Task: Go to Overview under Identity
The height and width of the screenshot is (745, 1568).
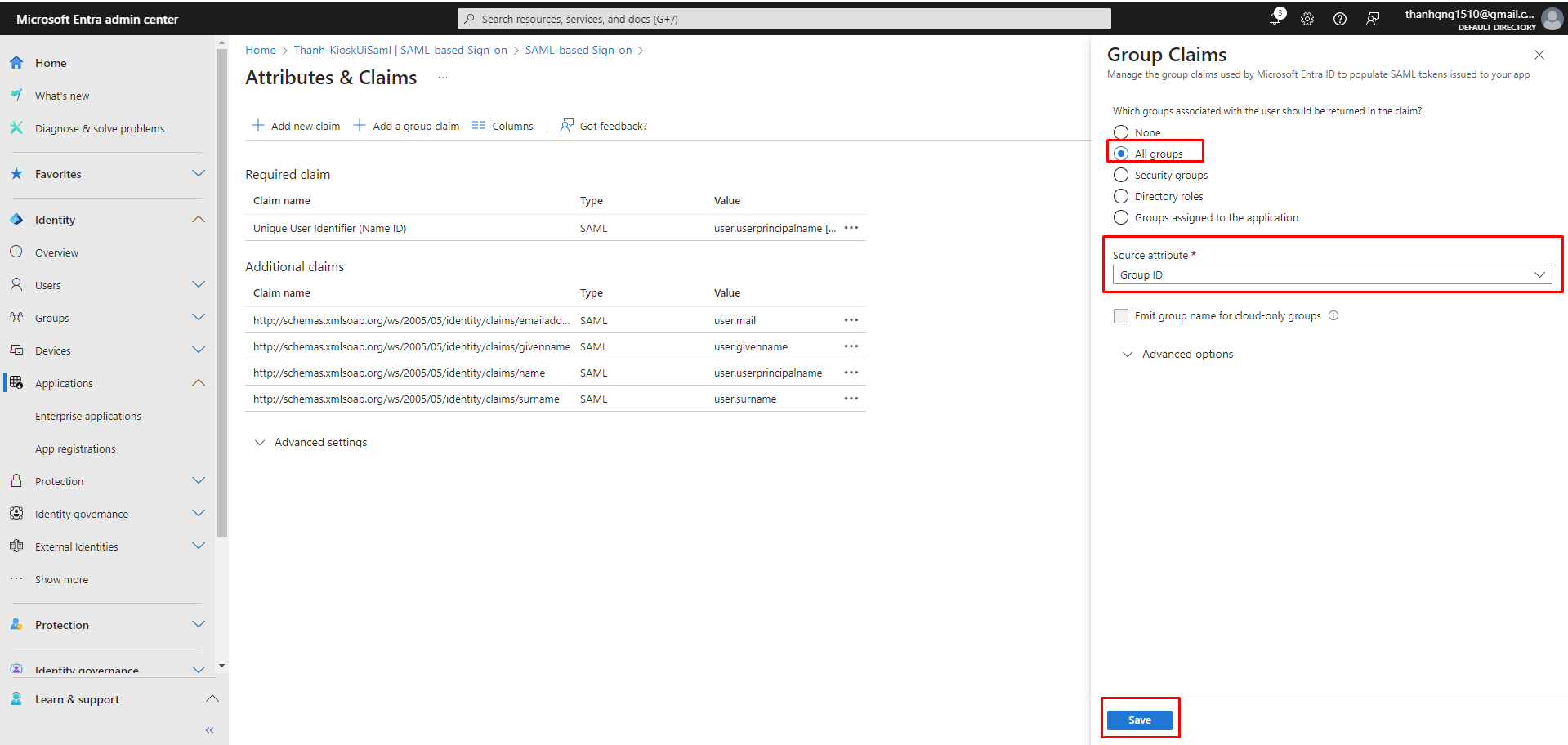Action: point(56,252)
